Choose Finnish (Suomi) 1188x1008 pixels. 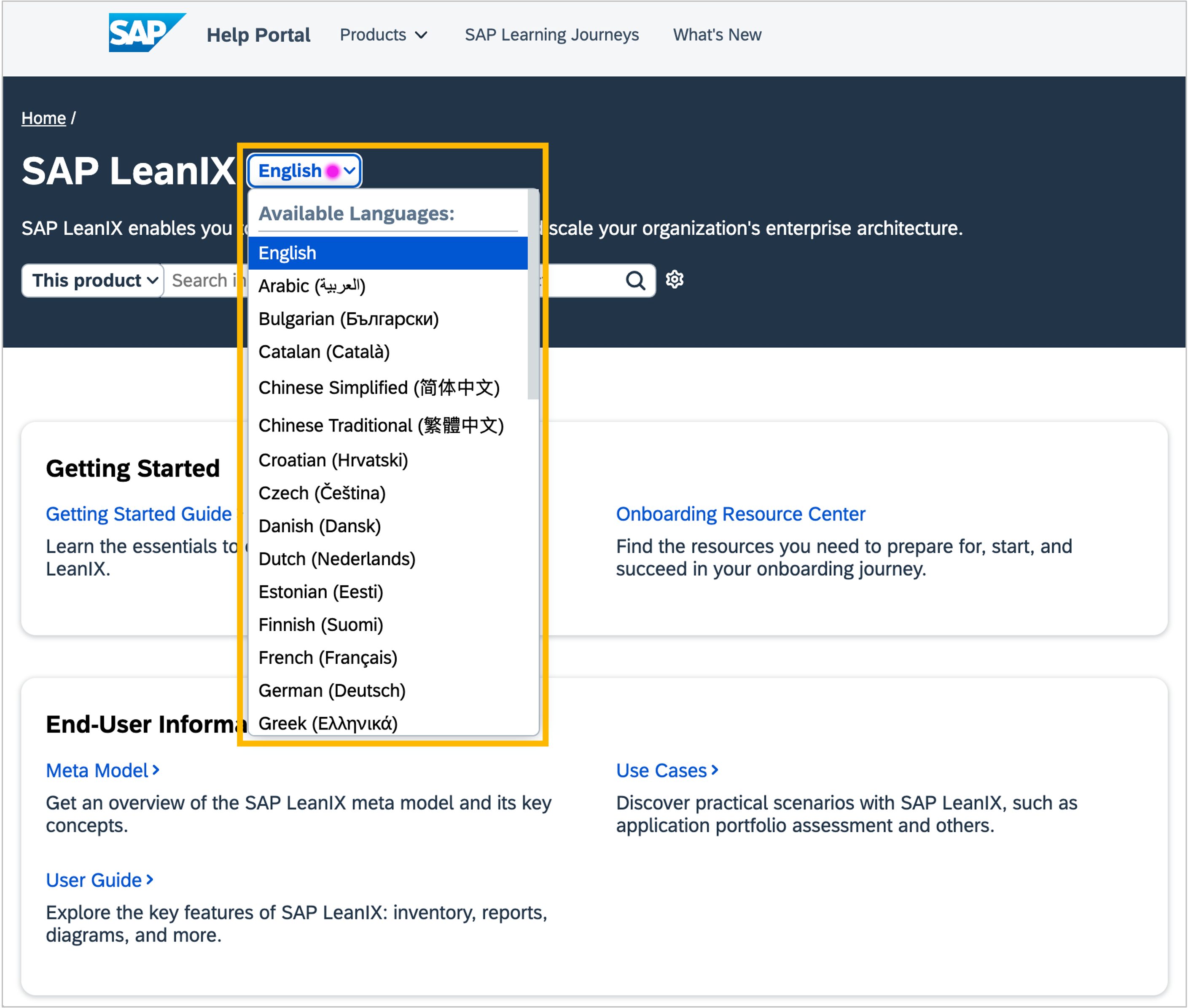coord(387,625)
